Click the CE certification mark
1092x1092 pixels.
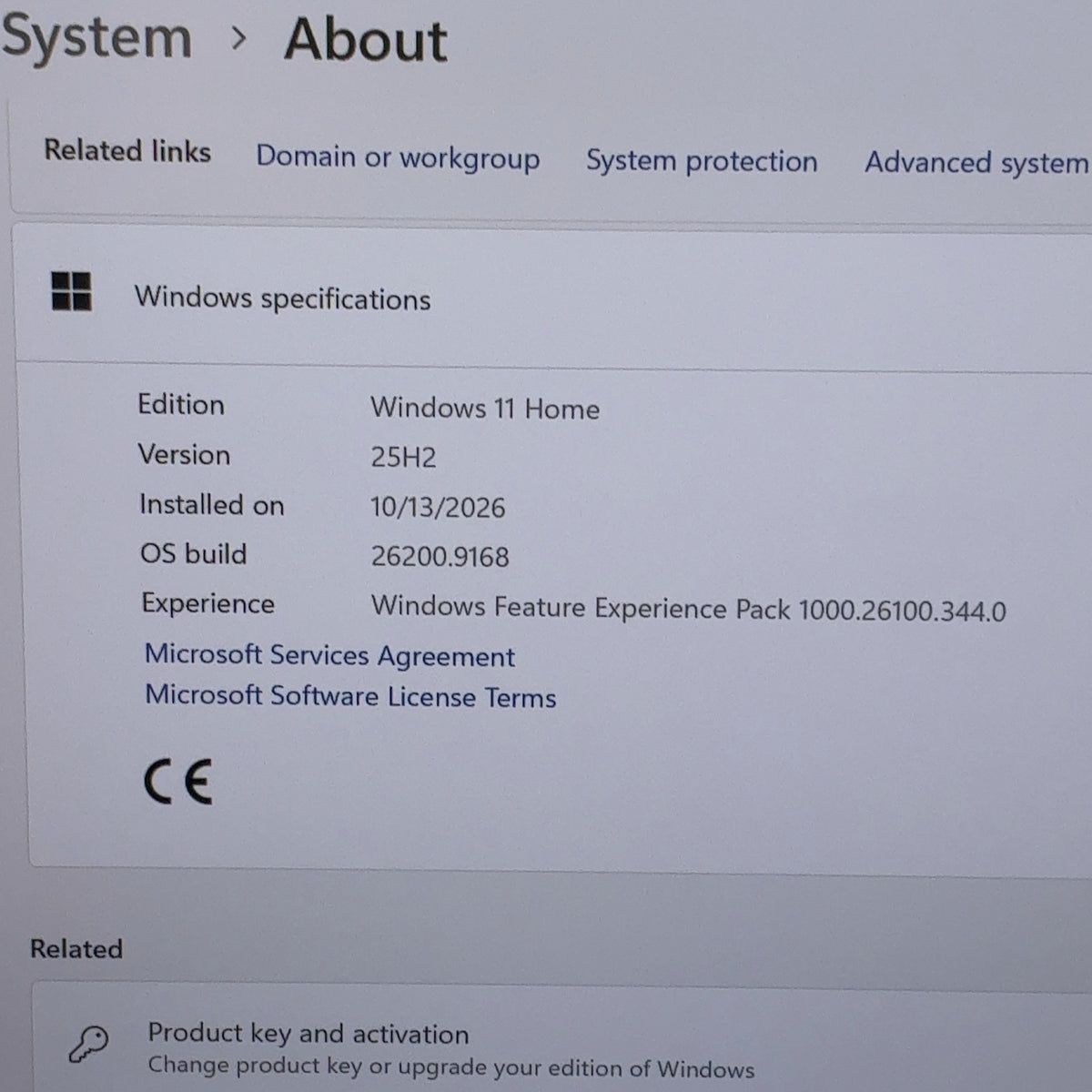tap(178, 782)
